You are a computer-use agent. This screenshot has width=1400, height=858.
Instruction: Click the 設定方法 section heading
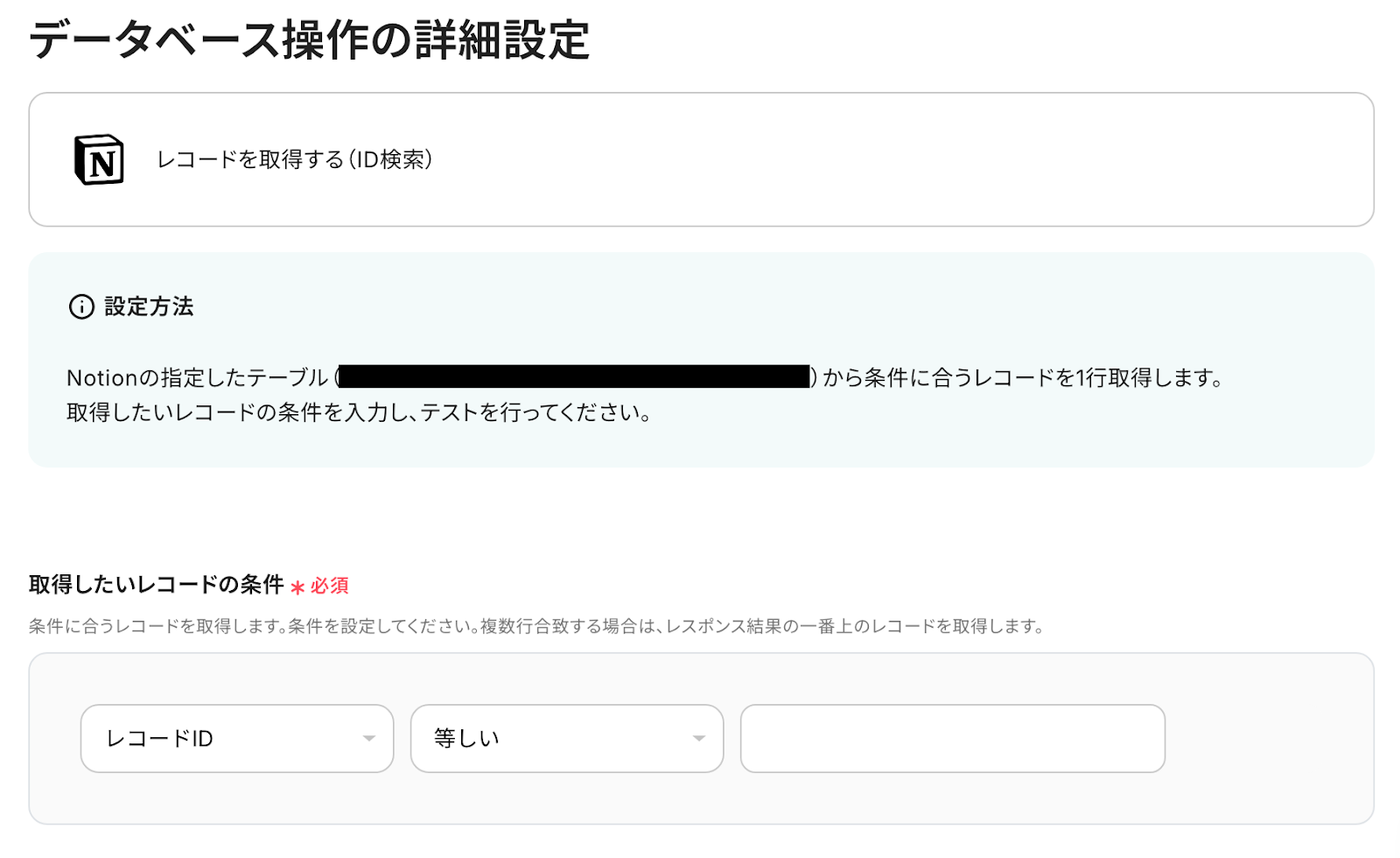[149, 306]
